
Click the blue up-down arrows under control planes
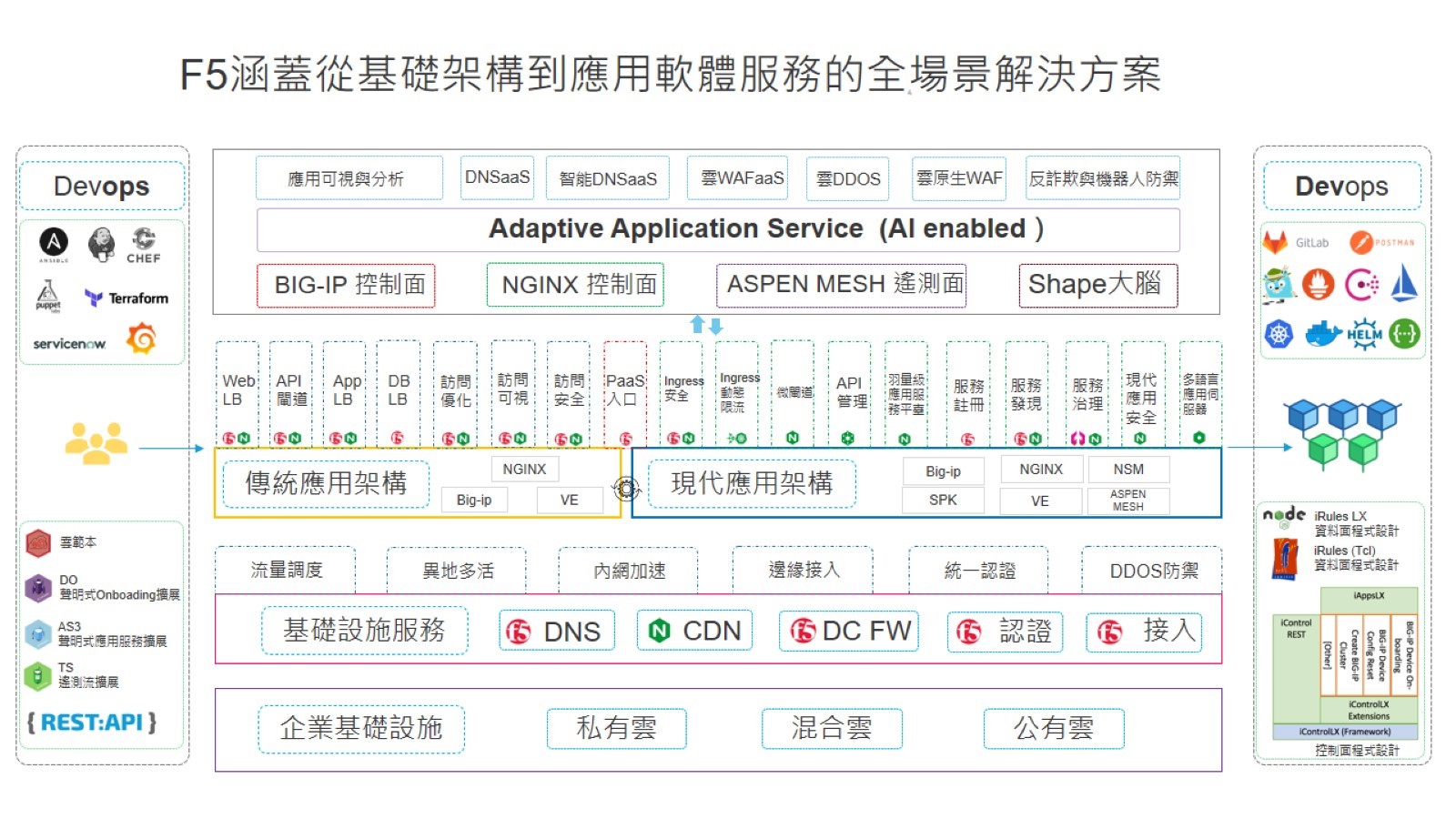[706, 325]
